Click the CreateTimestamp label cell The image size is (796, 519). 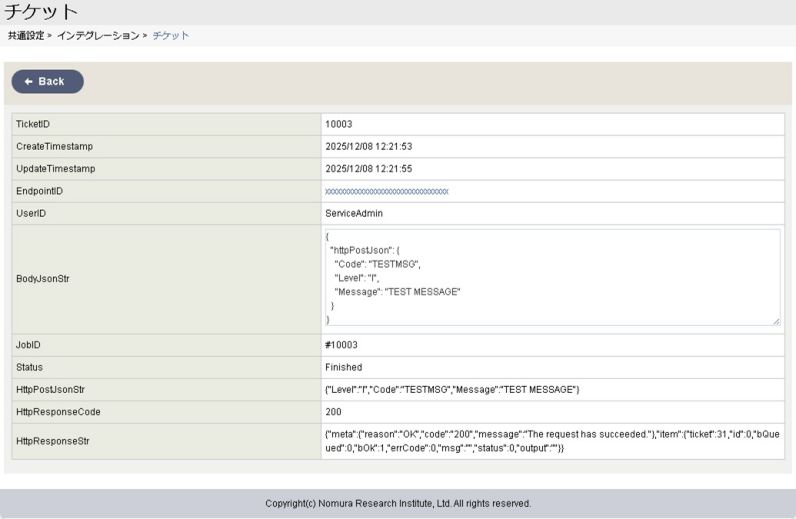167,147
